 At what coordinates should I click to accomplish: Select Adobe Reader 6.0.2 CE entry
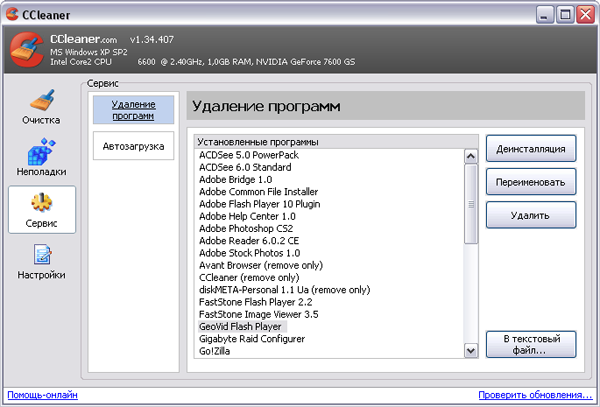[249, 241]
